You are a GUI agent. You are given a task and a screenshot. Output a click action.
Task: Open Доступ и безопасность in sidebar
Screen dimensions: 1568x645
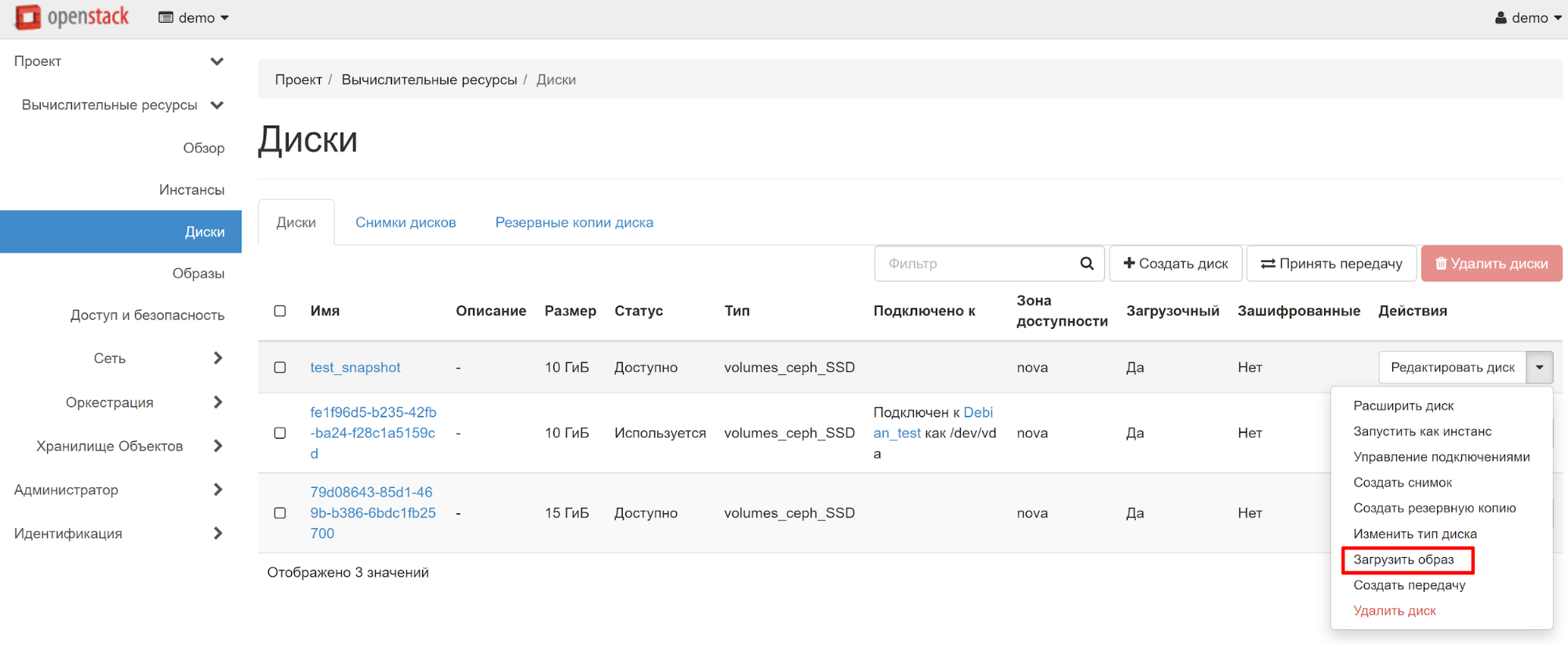coord(147,315)
